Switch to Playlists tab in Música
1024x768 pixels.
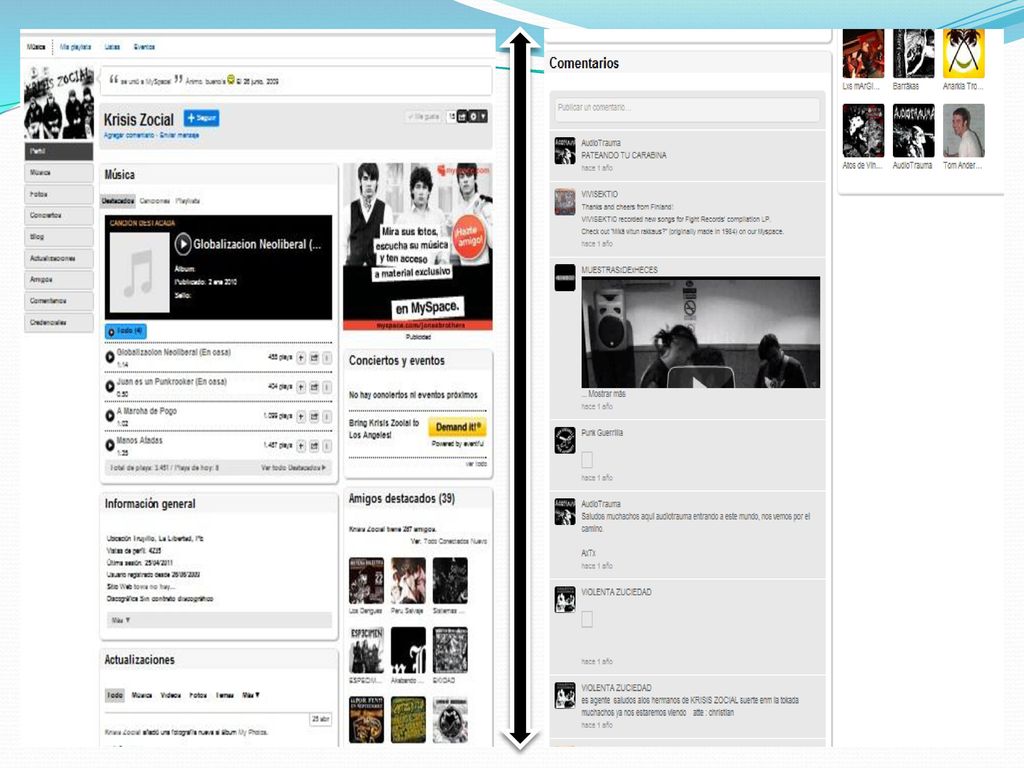point(187,200)
